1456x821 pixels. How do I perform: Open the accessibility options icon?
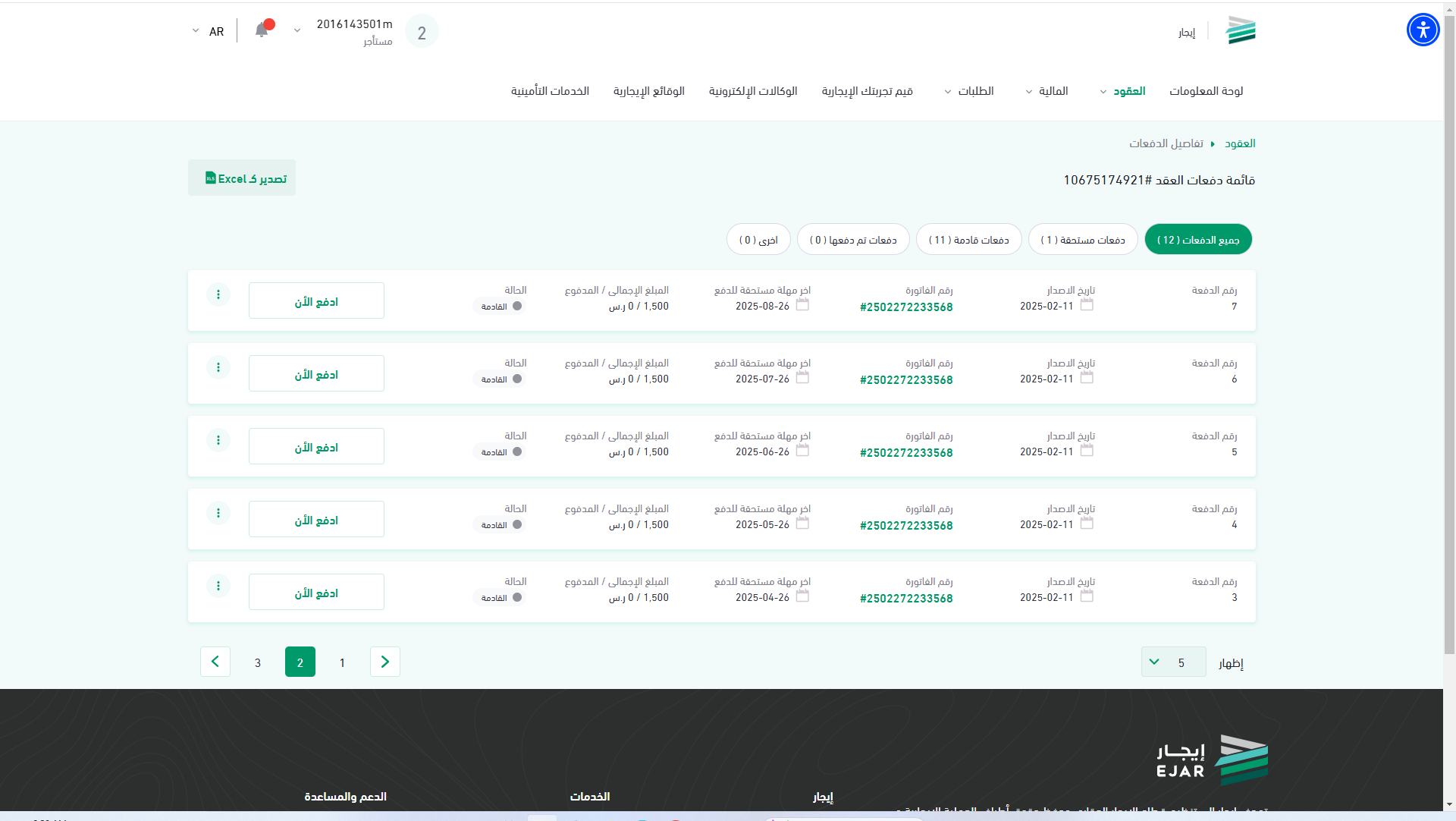pyautogui.click(x=1423, y=30)
